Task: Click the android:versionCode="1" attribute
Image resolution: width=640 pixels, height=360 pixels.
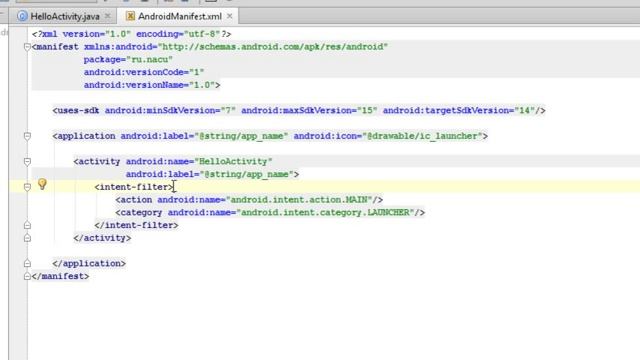Action: tap(144, 72)
